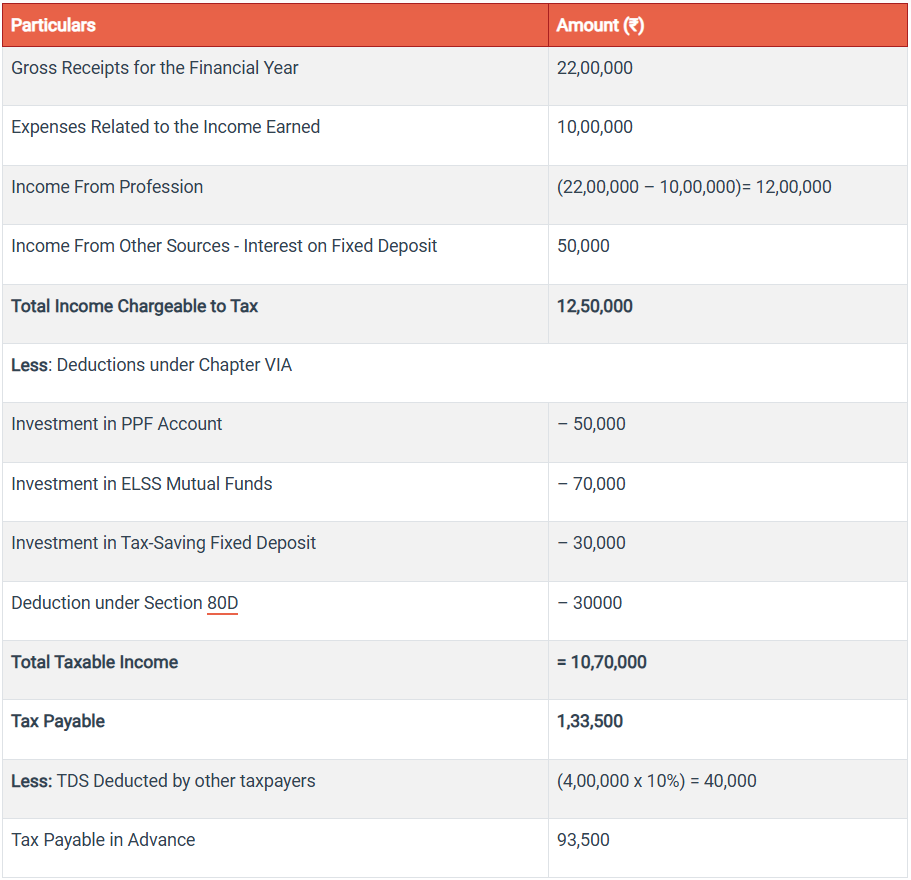Click the 10,00,000 expenses amount
The height and width of the screenshot is (880, 911).
click(x=594, y=127)
